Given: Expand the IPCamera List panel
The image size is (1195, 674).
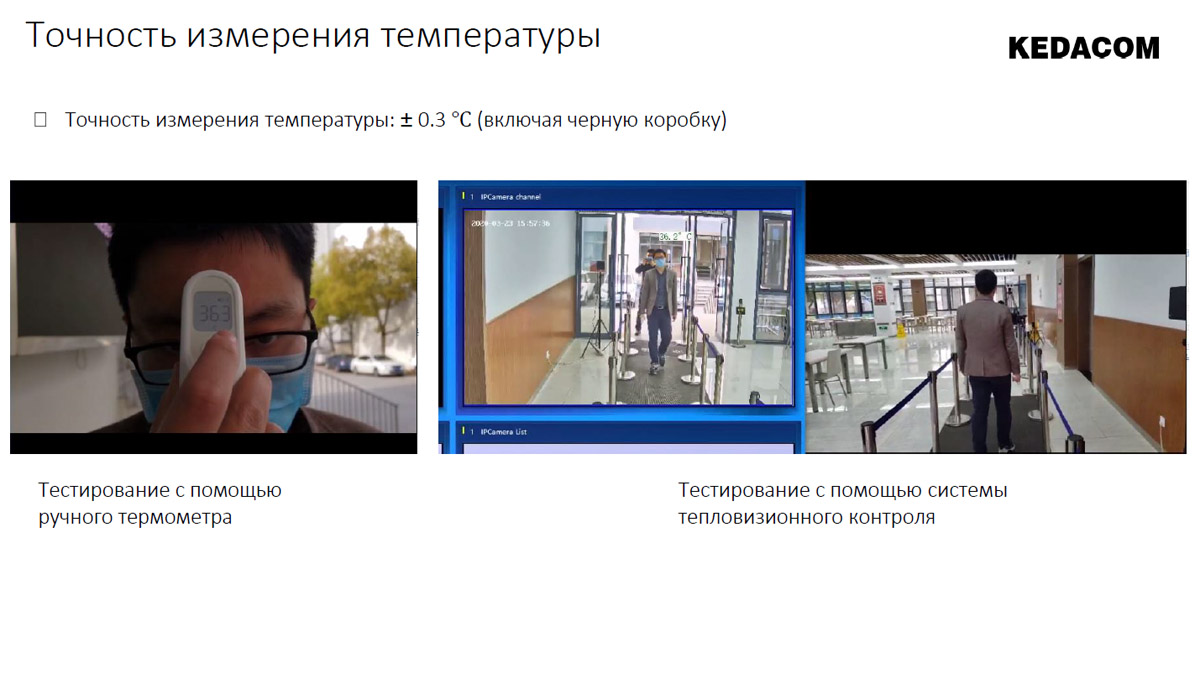Looking at the screenshot, I should [620, 431].
